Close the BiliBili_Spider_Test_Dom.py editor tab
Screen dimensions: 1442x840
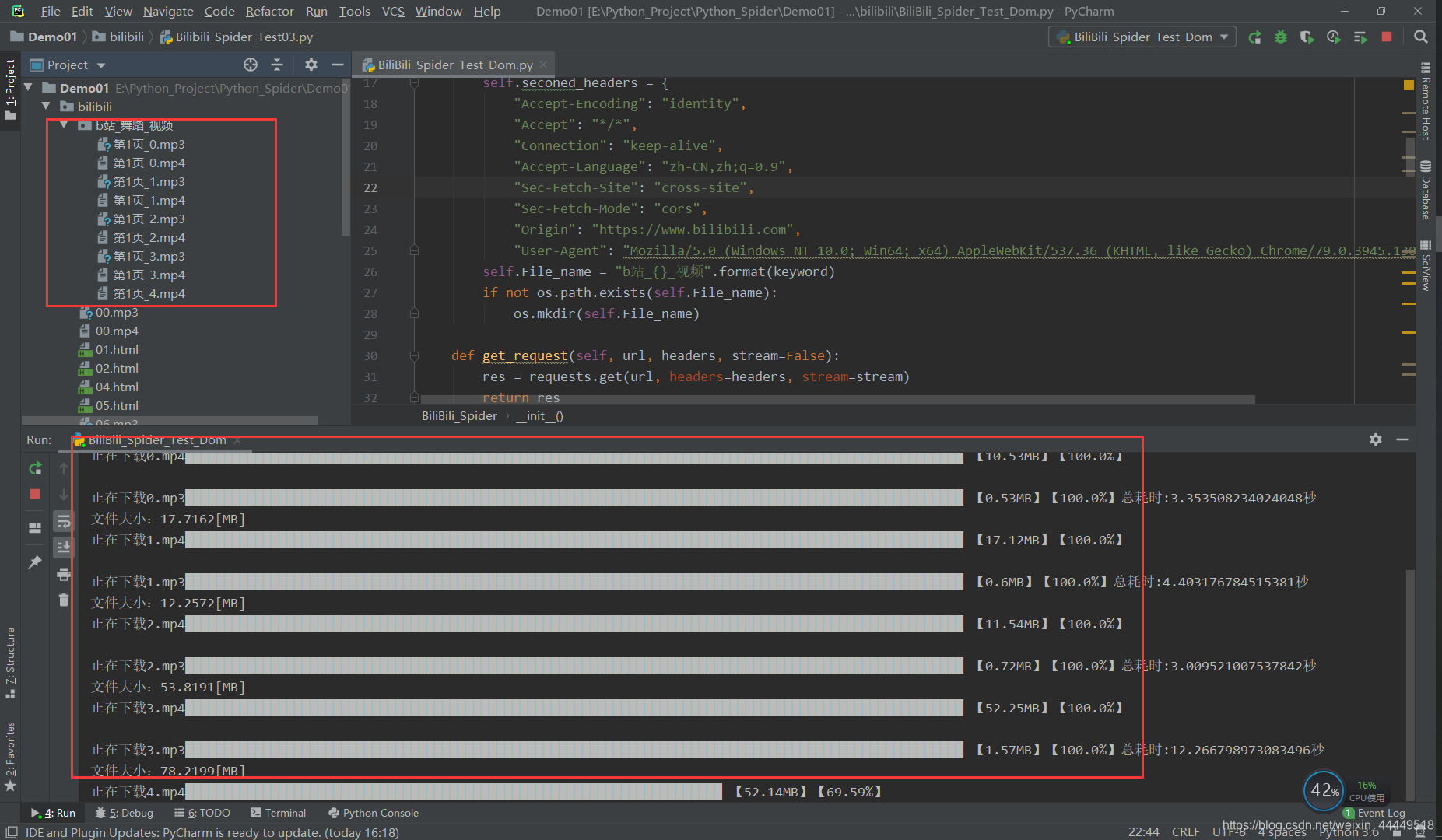[x=543, y=65]
